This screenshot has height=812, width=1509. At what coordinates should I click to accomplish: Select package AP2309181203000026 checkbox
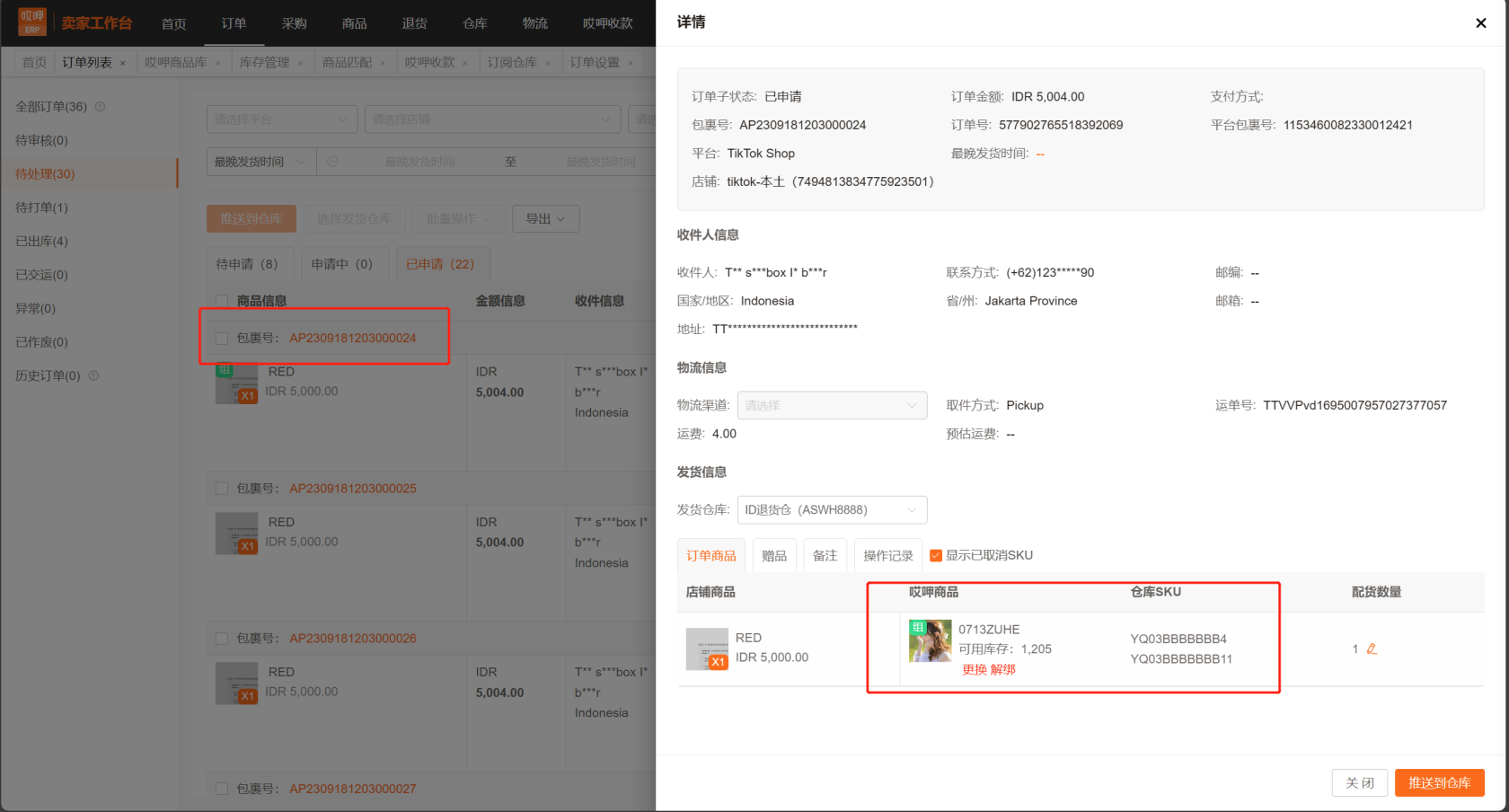(222, 639)
